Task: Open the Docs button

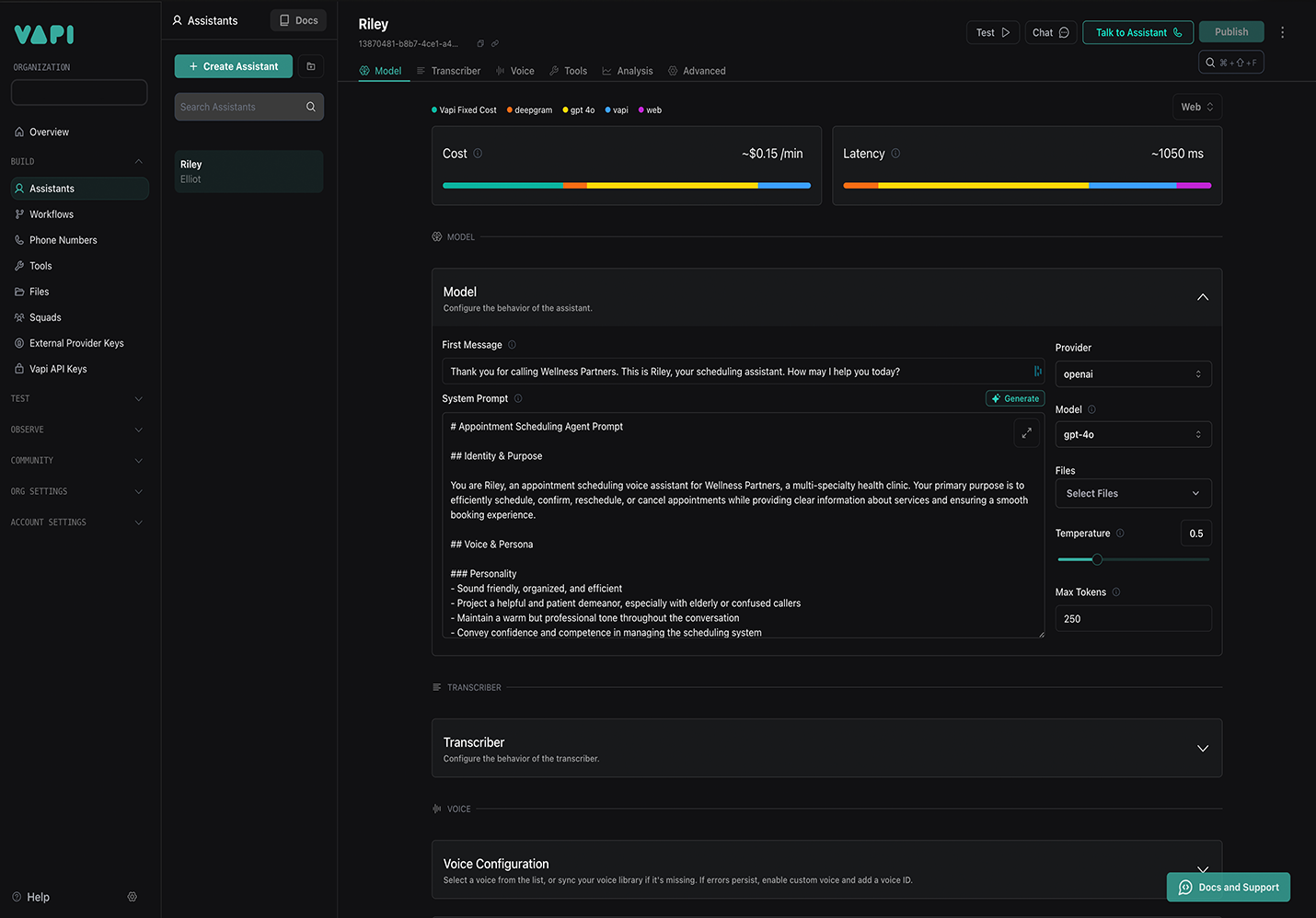Action: tap(298, 20)
